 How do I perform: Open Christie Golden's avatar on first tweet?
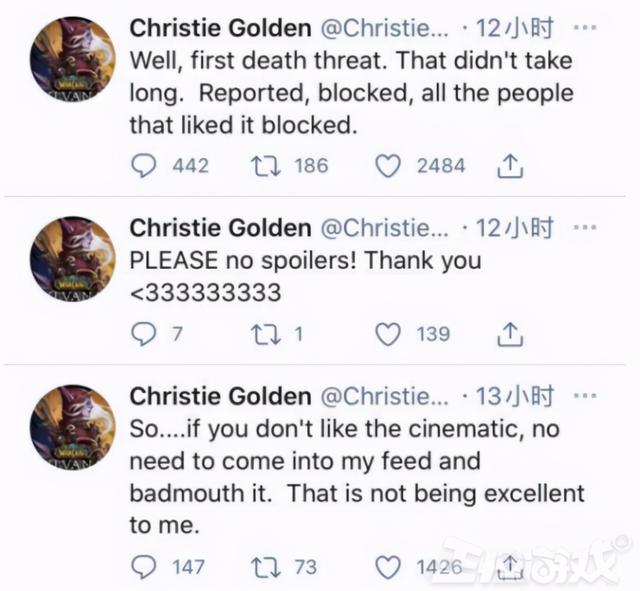point(73,60)
